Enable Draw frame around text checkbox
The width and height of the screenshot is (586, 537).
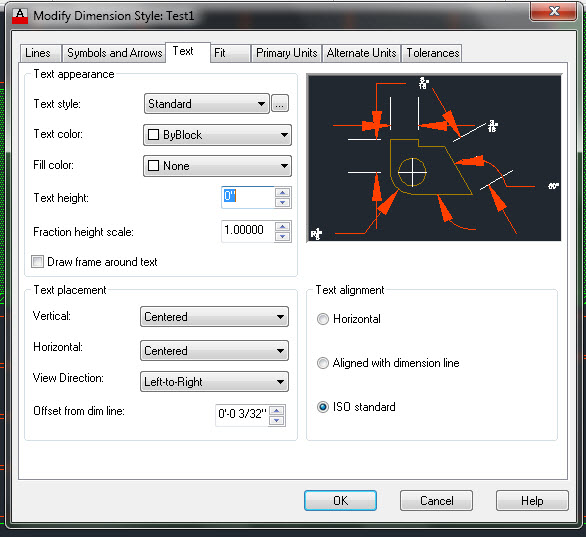pos(37,262)
